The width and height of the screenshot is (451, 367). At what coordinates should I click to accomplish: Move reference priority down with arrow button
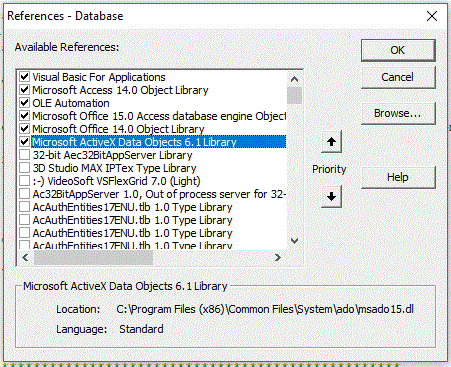[x=331, y=197]
